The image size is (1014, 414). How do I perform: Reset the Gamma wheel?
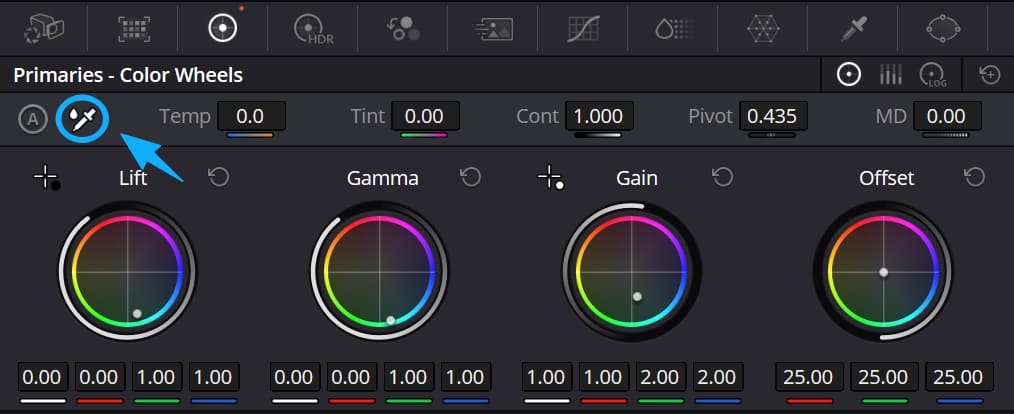[471, 177]
